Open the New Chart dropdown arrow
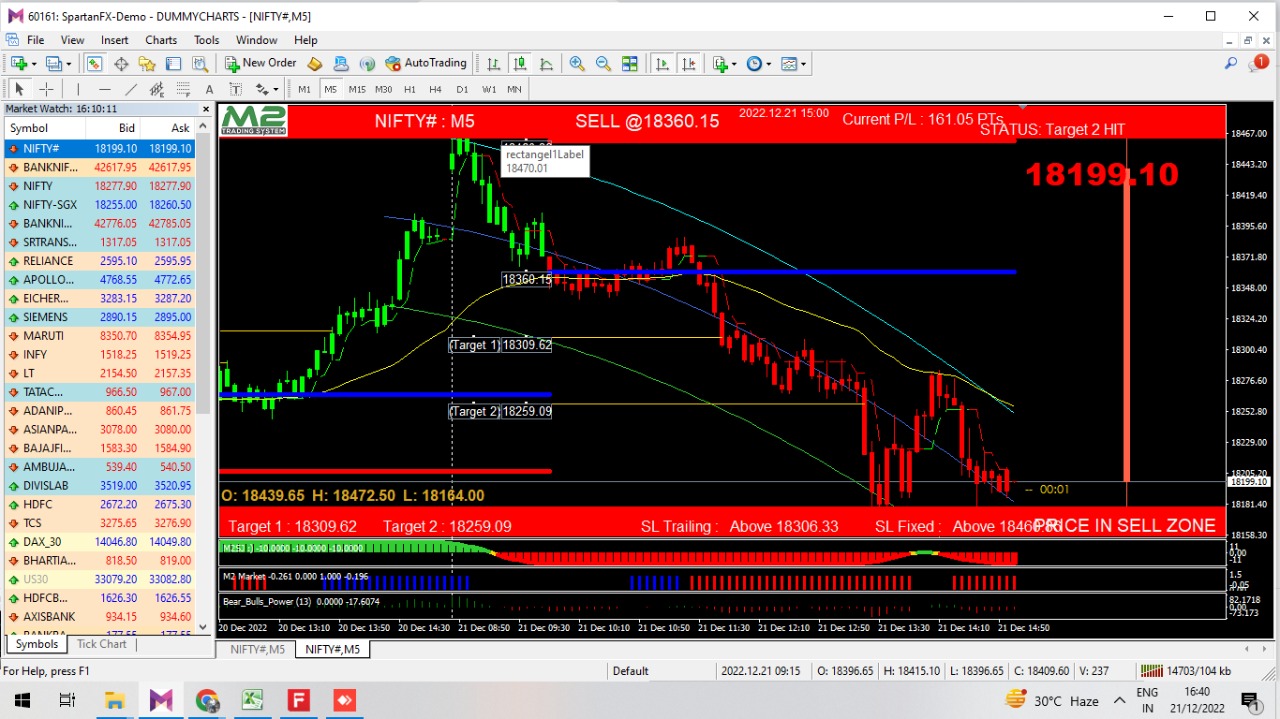 click(34, 63)
